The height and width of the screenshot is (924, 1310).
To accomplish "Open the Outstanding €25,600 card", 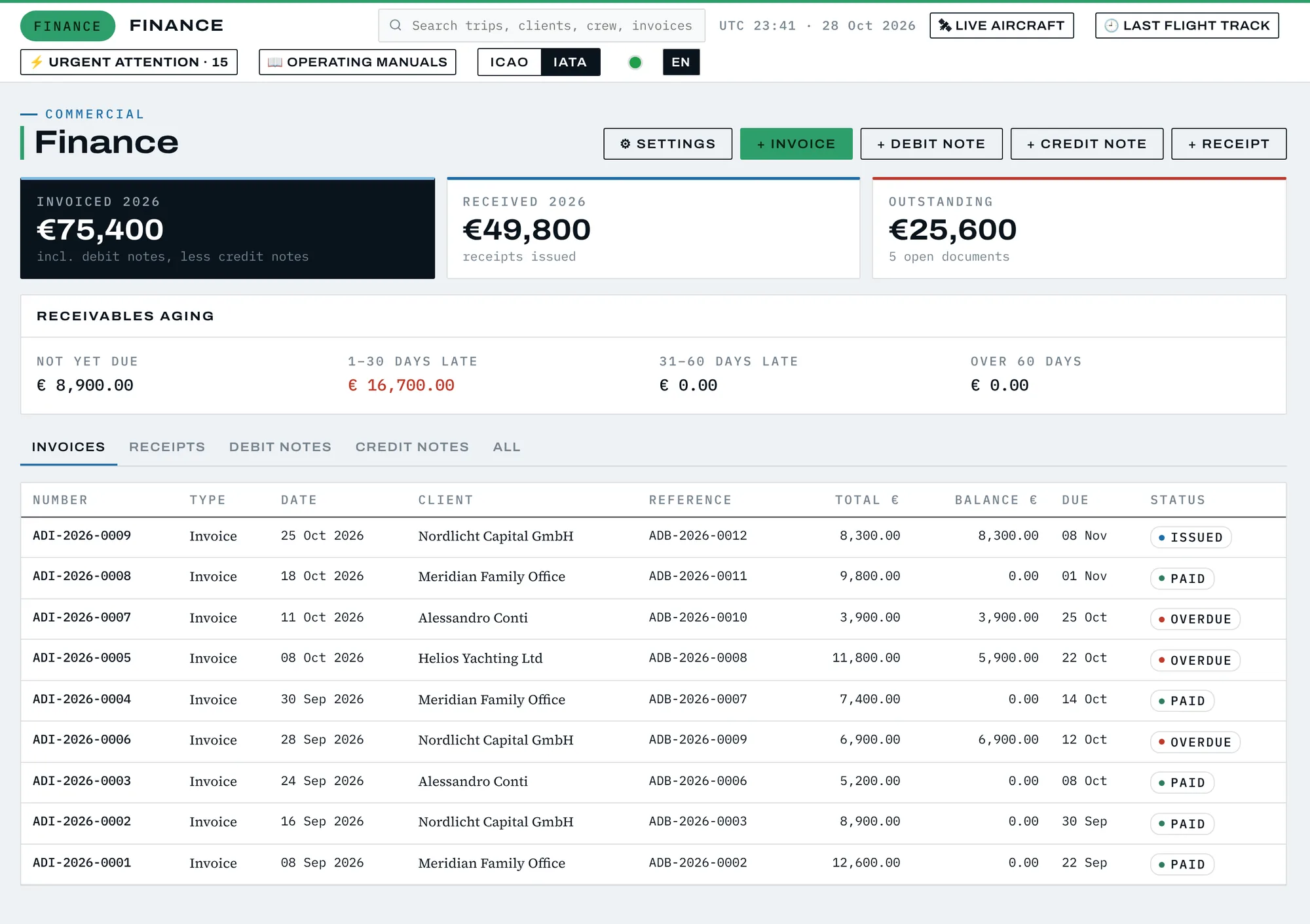I will coord(1079,229).
